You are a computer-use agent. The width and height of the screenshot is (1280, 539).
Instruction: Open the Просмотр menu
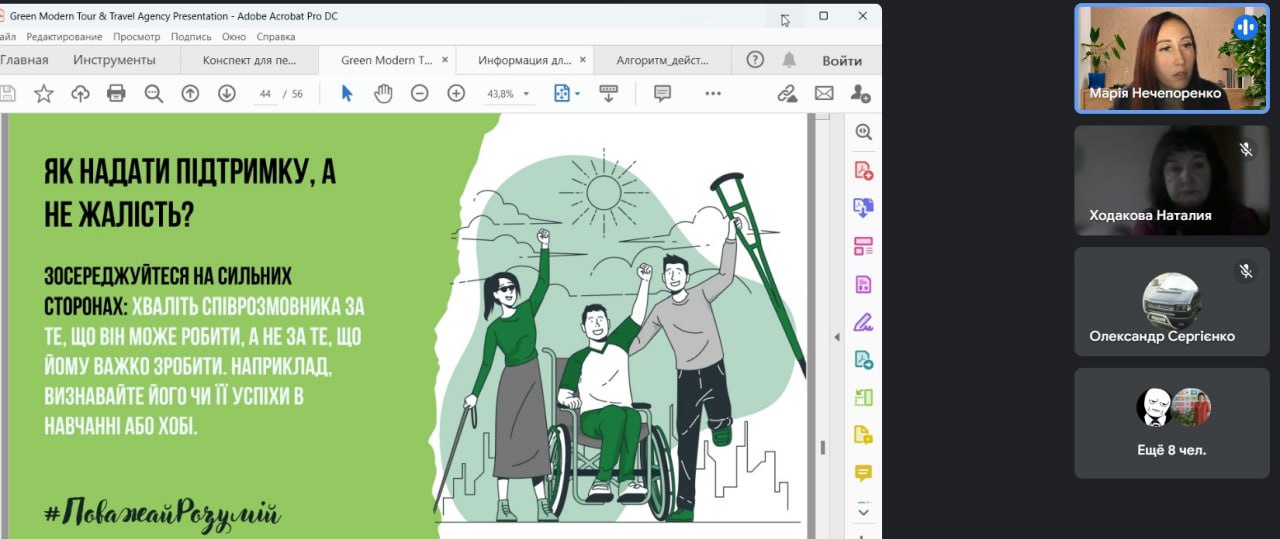[x=136, y=37]
